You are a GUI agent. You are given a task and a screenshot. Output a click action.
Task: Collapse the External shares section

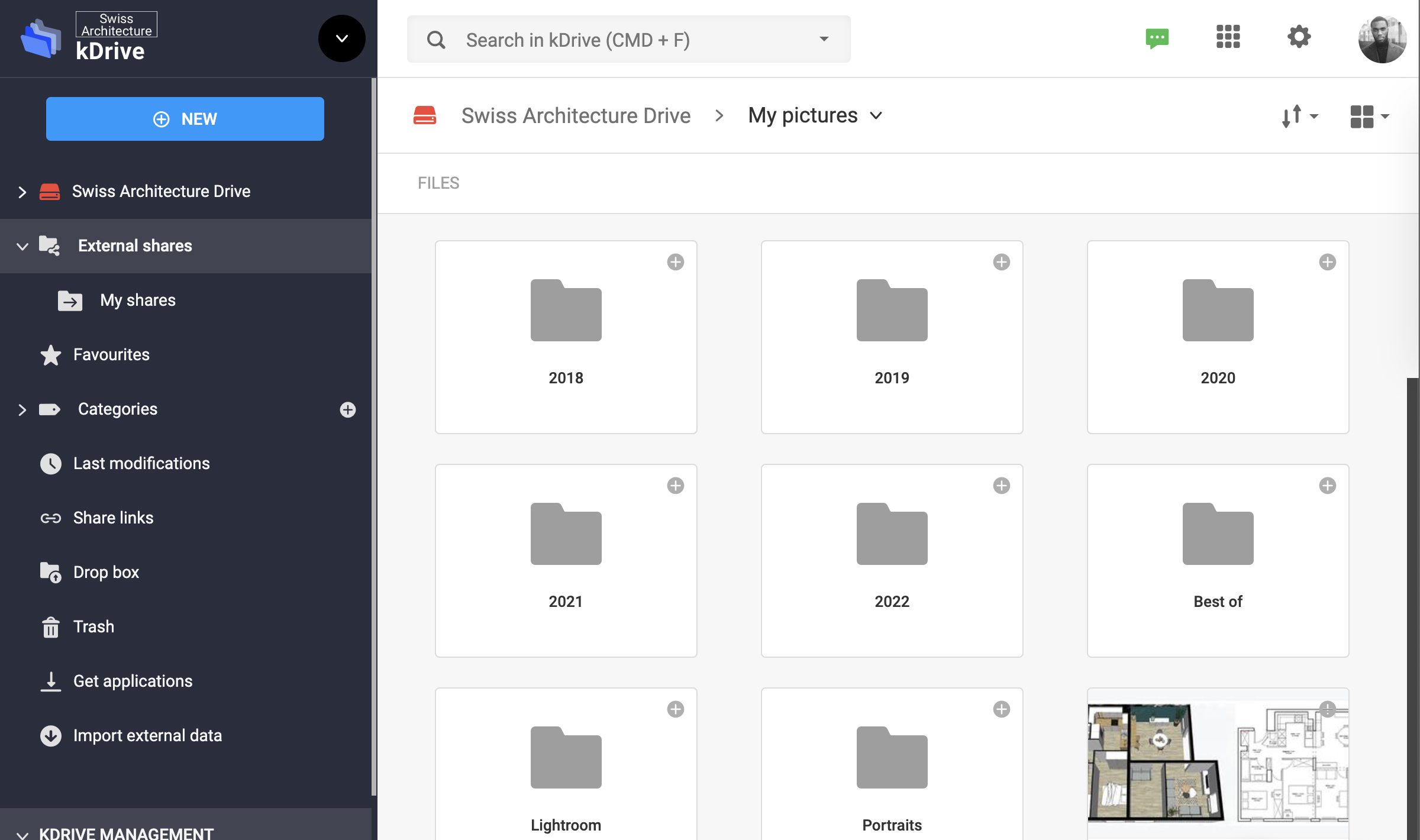pos(22,246)
